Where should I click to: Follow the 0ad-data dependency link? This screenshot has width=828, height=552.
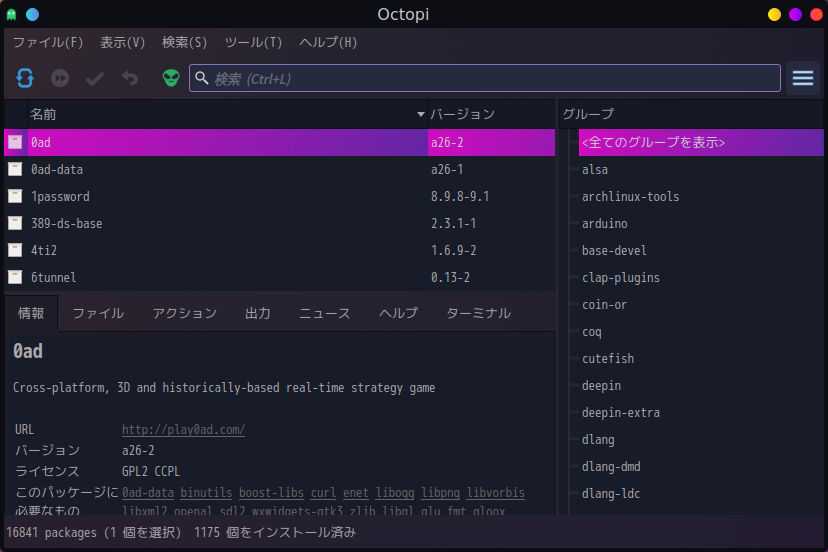pyautogui.click(x=148, y=492)
